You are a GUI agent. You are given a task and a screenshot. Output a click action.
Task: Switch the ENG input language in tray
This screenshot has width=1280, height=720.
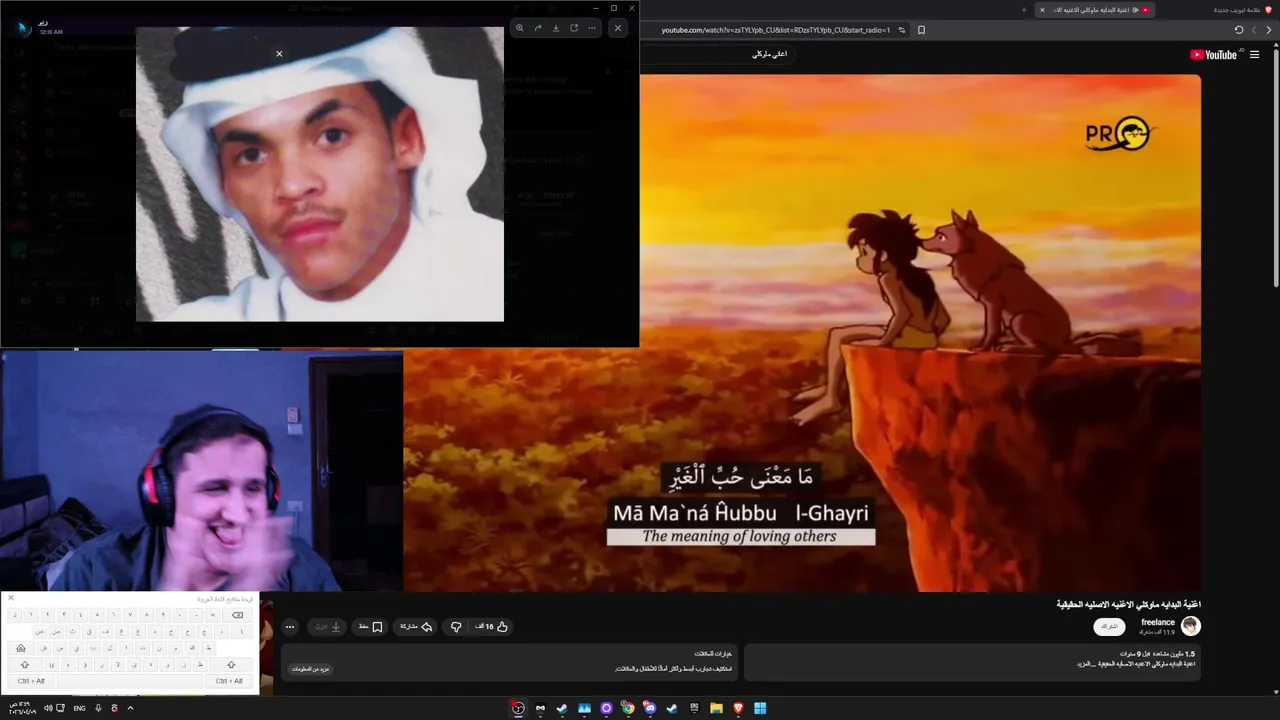pyautogui.click(x=79, y=708)
